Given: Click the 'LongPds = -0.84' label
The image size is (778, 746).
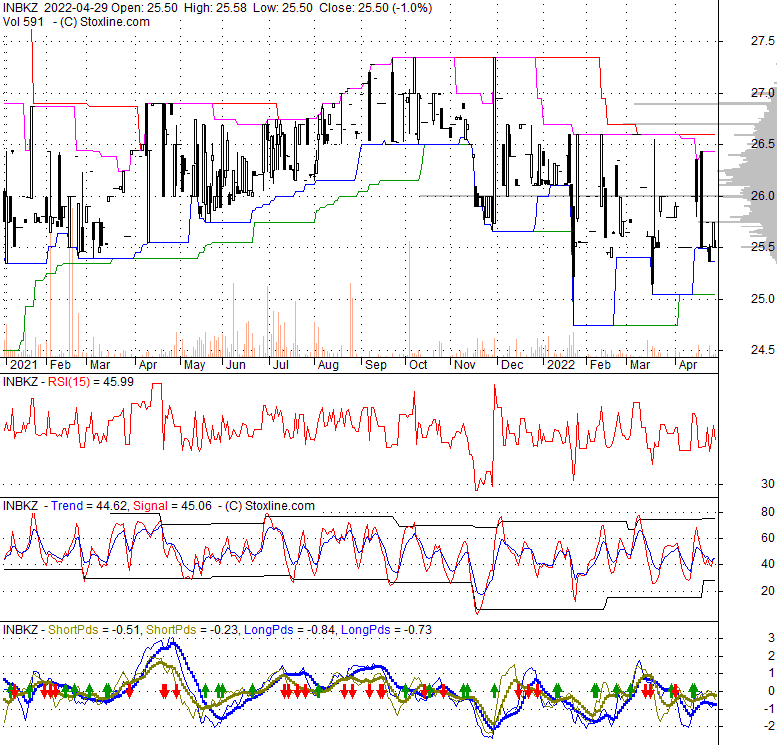Looking at the screenshot, I should click(290, 630).
